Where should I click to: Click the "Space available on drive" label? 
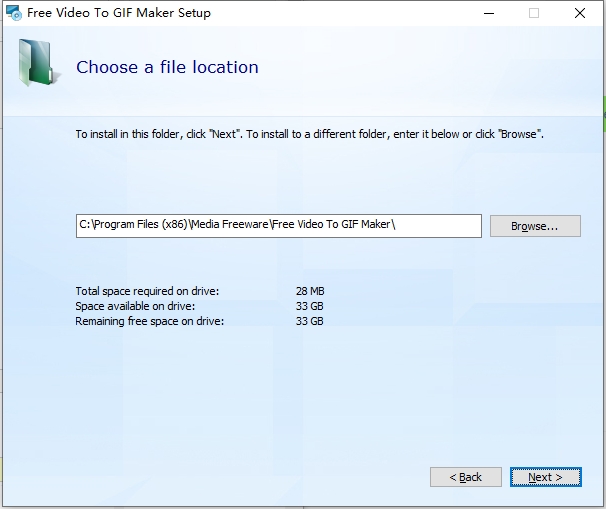(x=135, y=306)
